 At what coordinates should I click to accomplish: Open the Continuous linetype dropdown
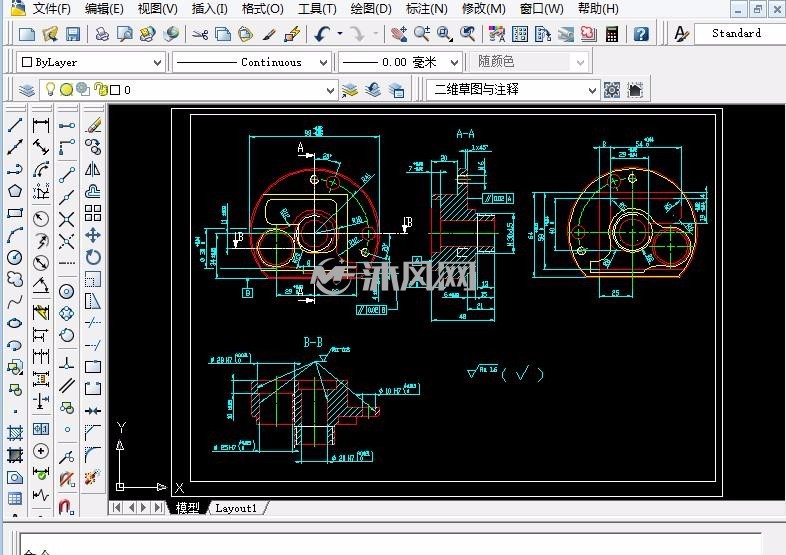251,62
